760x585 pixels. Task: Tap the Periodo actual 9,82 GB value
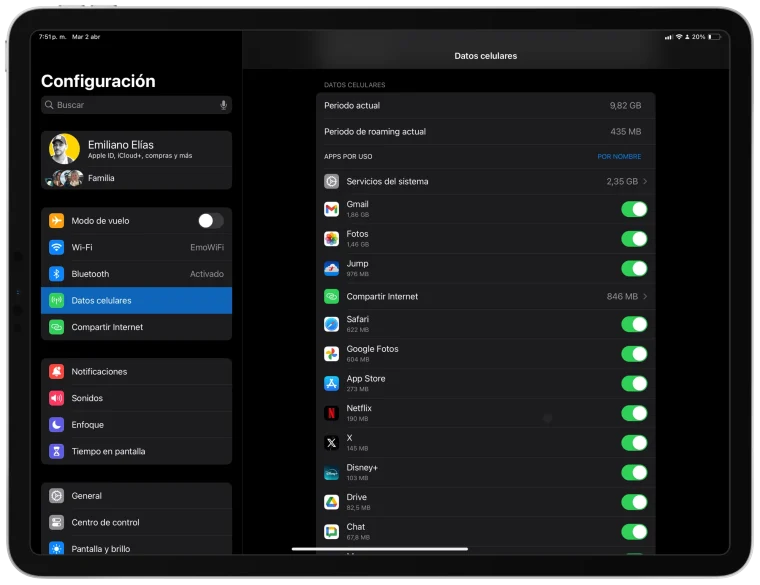click(x=625, y=106)
